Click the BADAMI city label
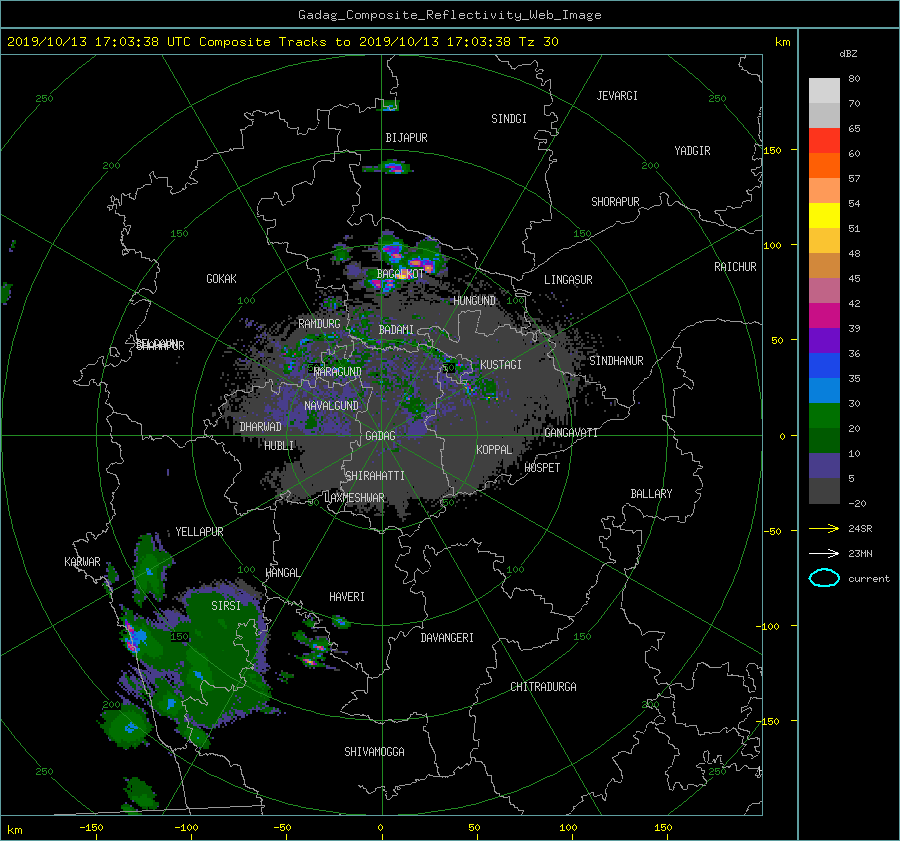 tap(396, 330)
